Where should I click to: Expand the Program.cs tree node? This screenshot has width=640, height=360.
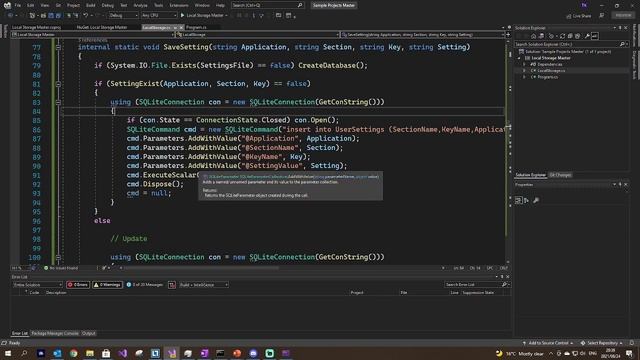[x=524, y=77]
